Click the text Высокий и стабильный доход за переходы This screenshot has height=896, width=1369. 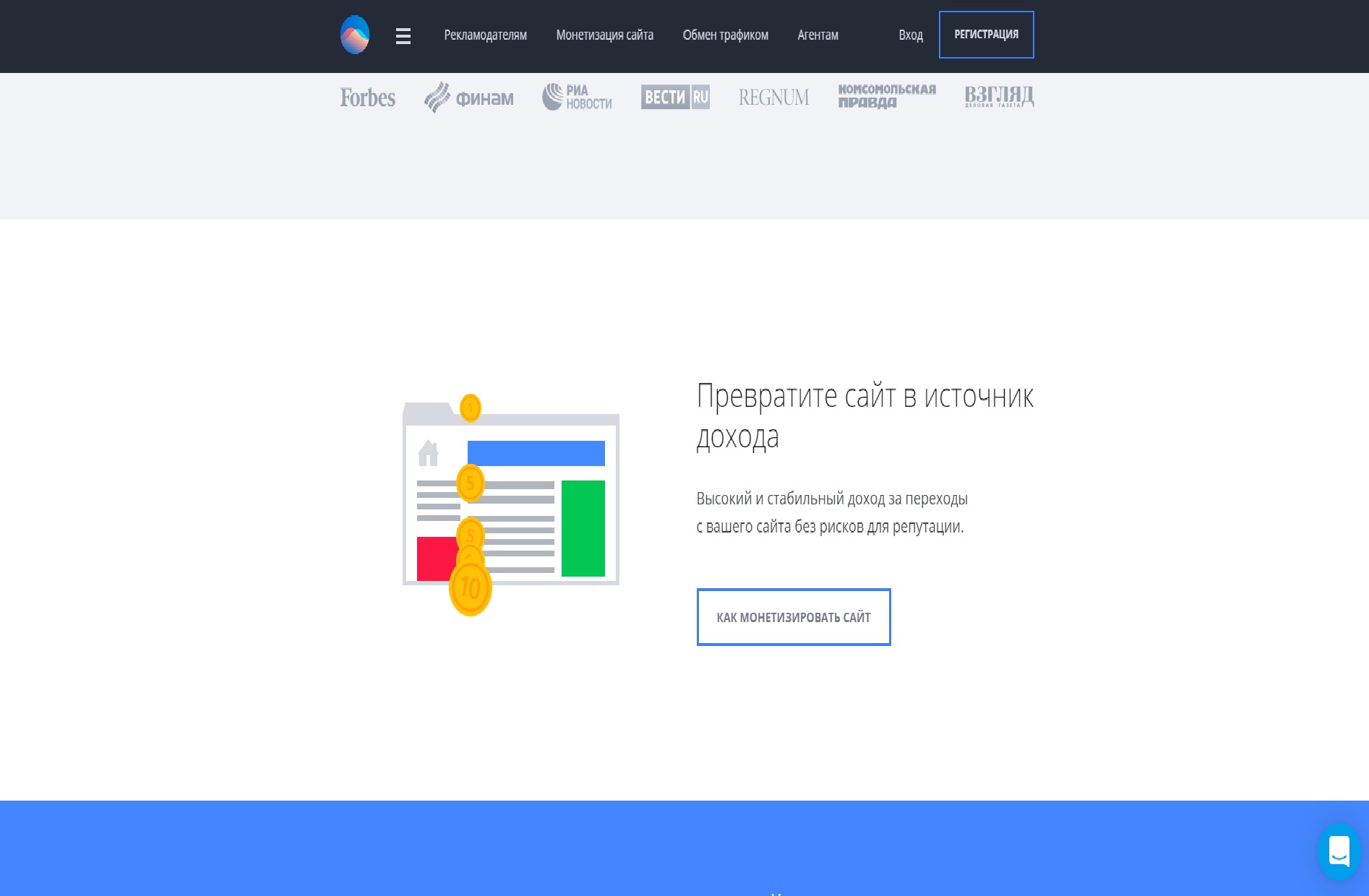(x=832, y=499)
